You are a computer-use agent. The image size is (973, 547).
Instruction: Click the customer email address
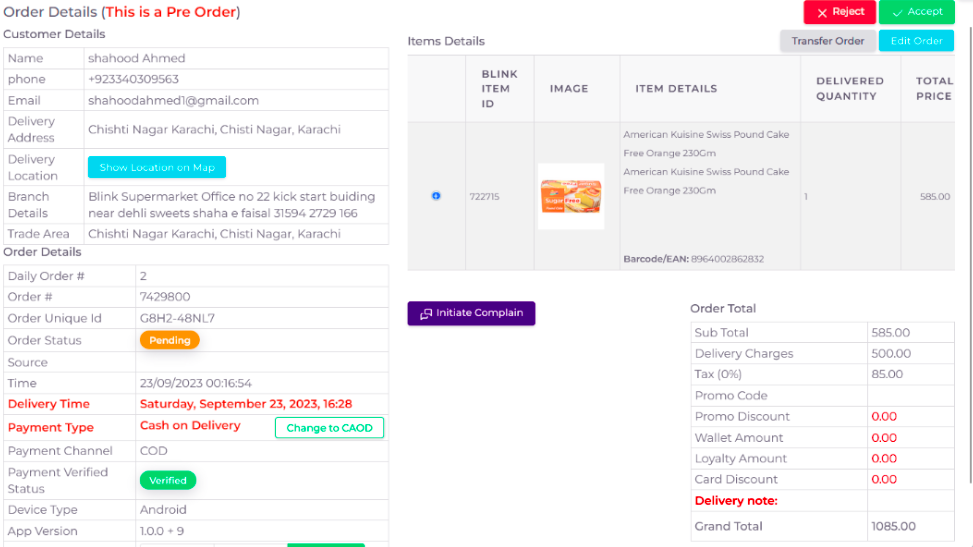point(173,100)
